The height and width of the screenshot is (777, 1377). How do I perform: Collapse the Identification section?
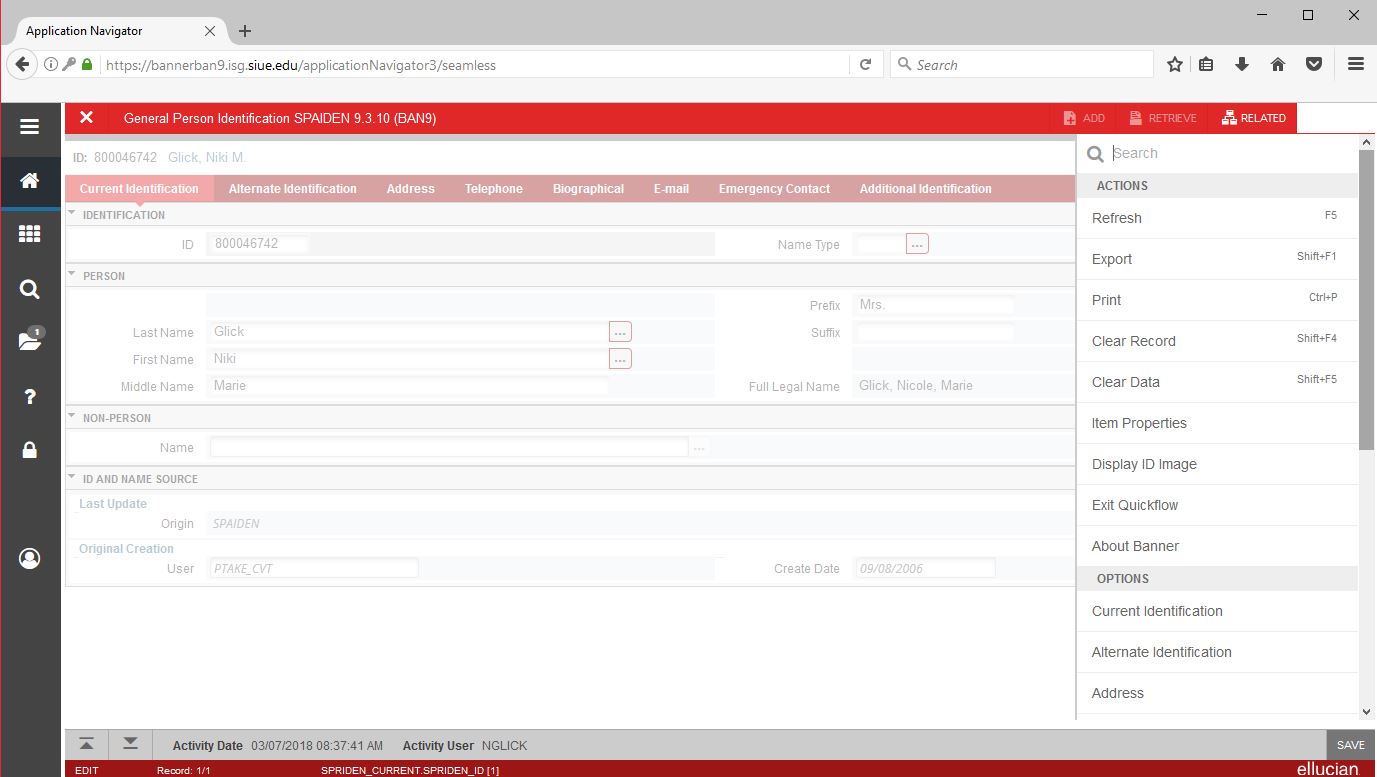coord(72,214)
